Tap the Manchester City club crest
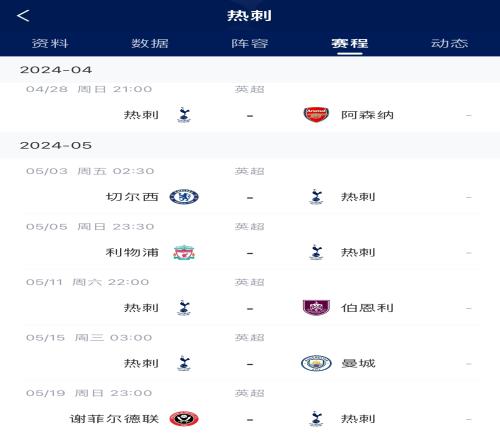500x440 pixels. pos(316,363)
